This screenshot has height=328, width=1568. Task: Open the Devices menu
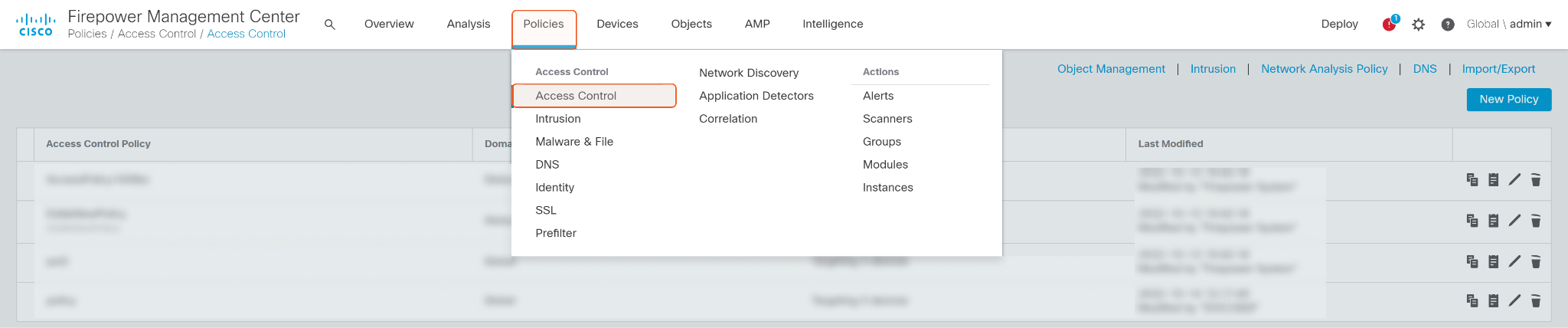point(617,24)
